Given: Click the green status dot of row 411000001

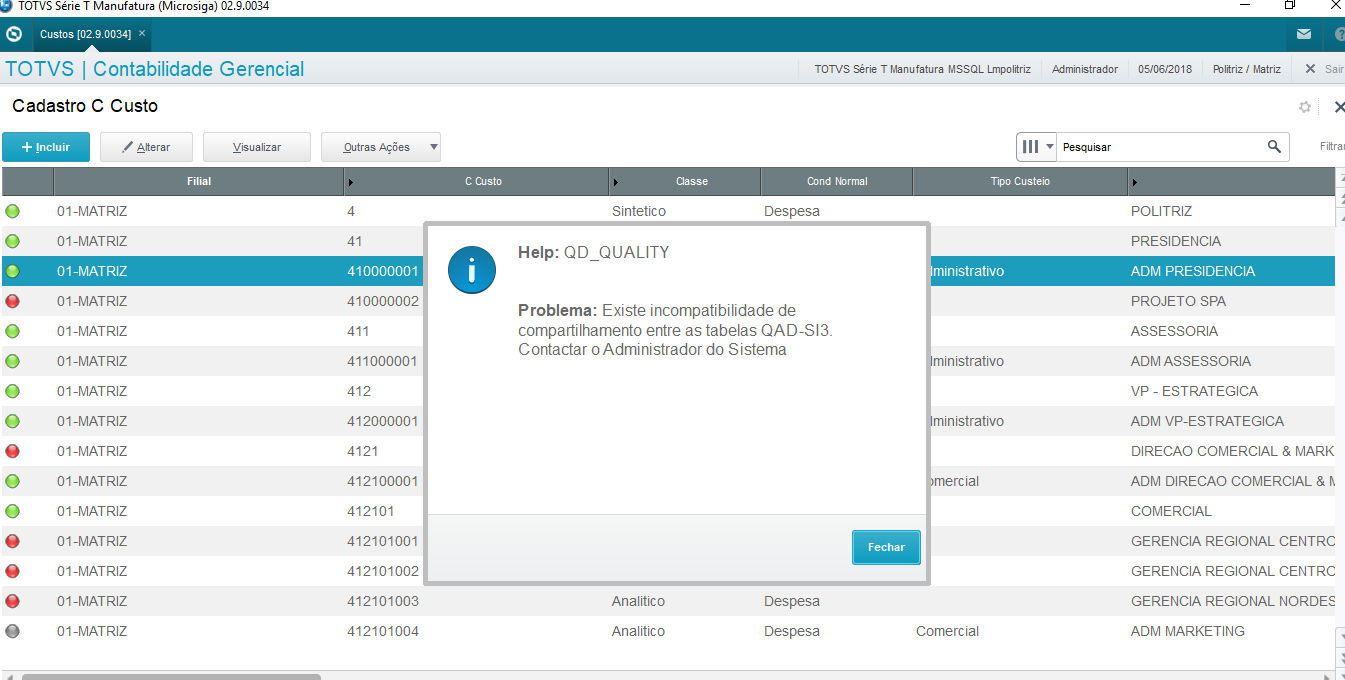Looking at the screenshot, I should 12,361.
